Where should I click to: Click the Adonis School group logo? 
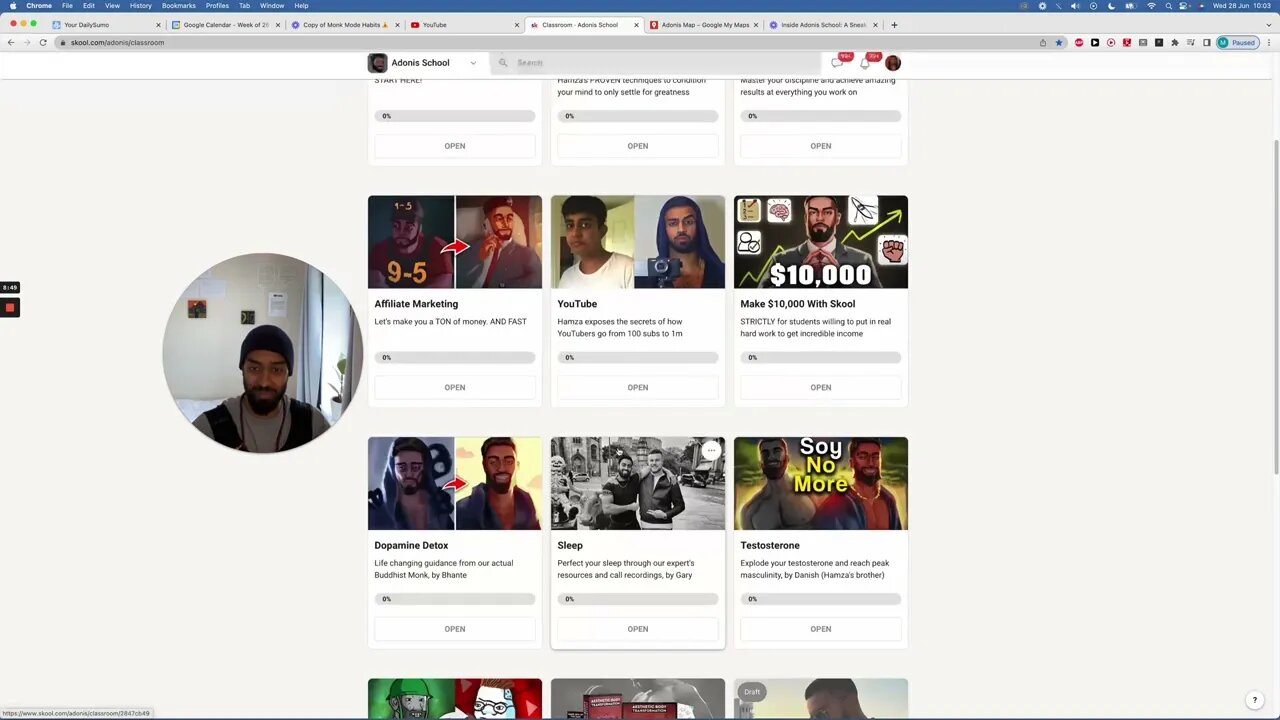[378, 63]
